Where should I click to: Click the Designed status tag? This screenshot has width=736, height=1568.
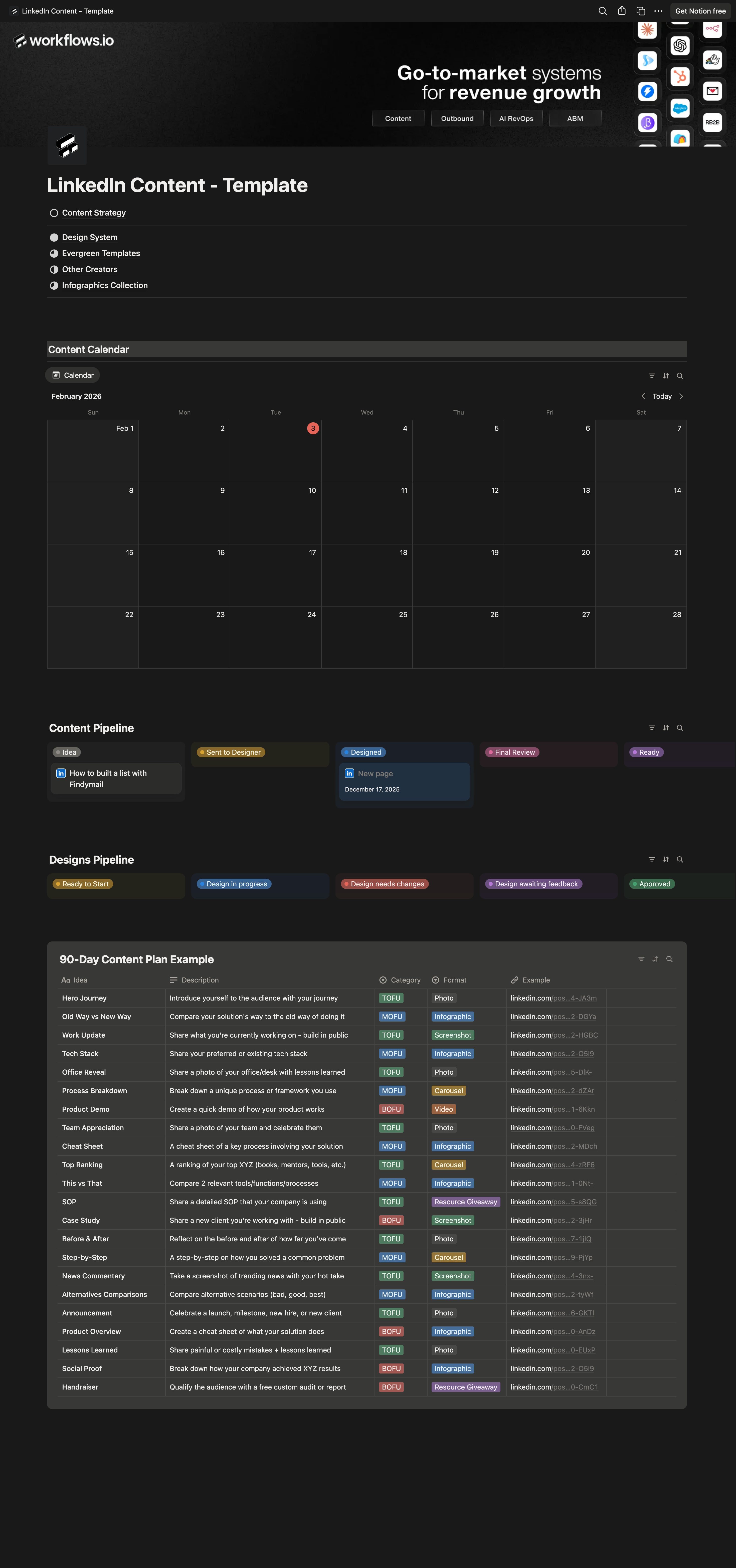click(363, 752)
